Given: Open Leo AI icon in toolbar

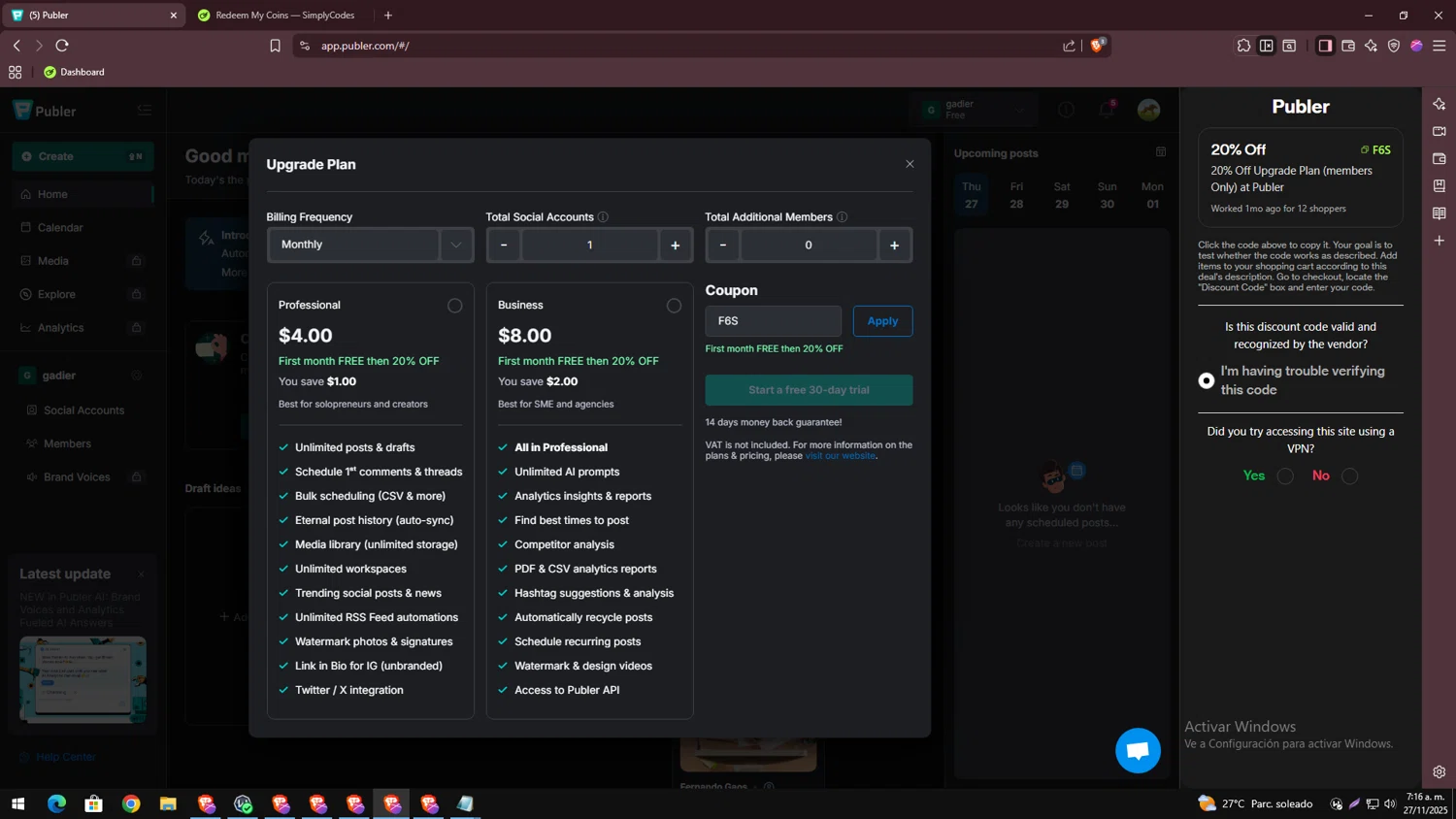Looking at the screenshot, I should (x=1371, y=46).
